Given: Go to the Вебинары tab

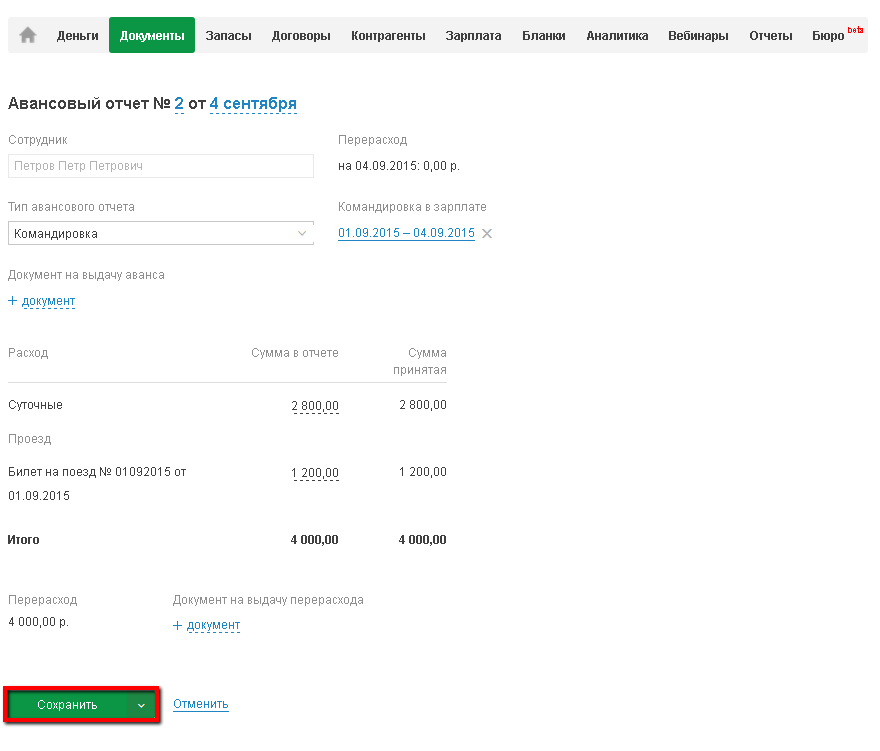Looking at the screenshot, I should click(x=698, y=35).
